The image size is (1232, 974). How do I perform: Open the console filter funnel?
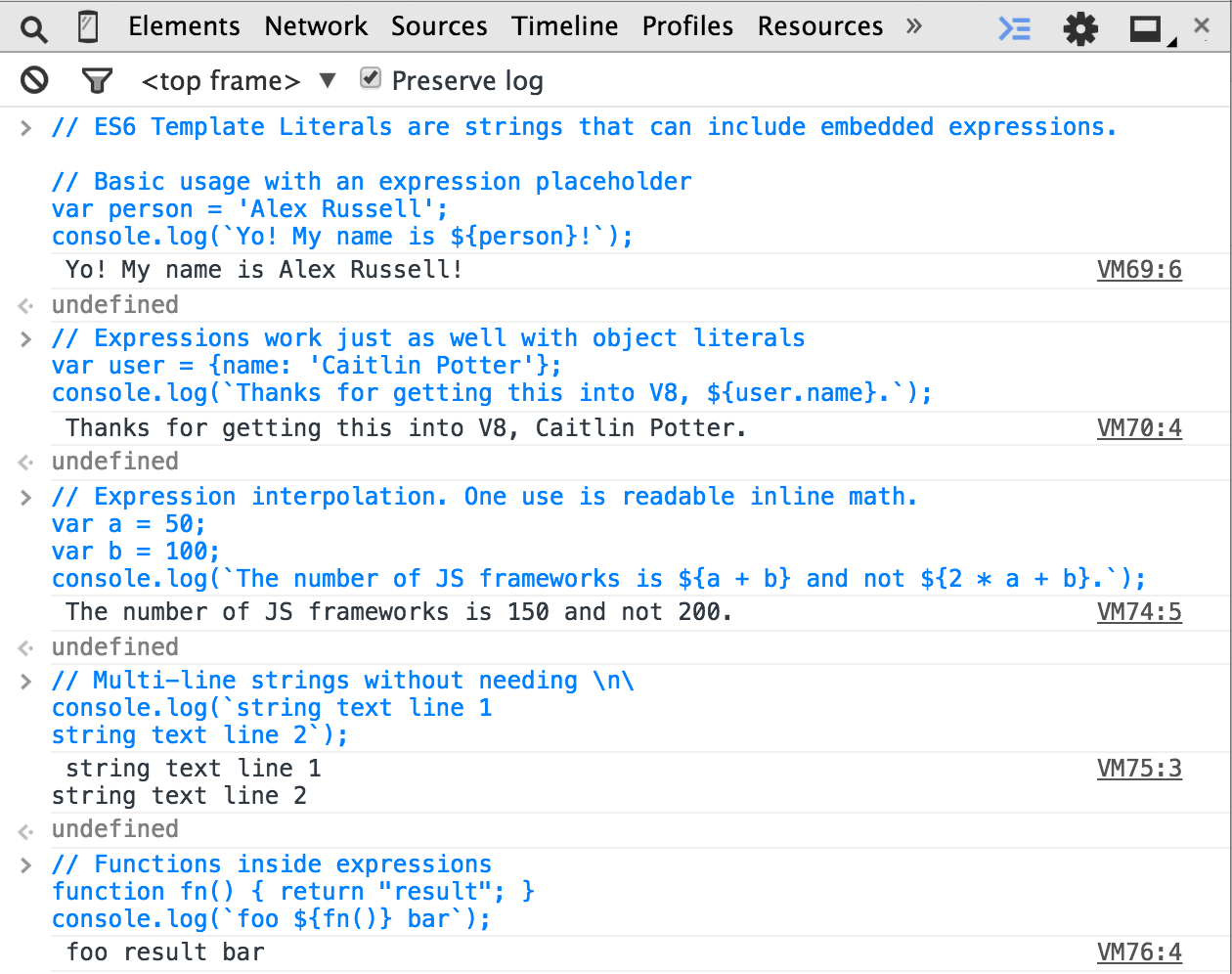click(x=97, y=80)
